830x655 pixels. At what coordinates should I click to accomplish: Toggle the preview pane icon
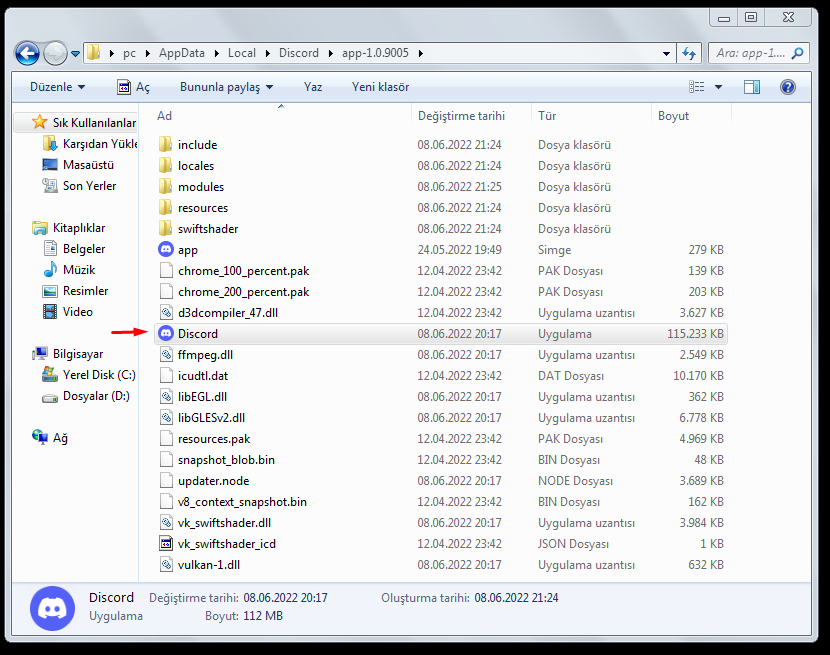tap(752, 87)
